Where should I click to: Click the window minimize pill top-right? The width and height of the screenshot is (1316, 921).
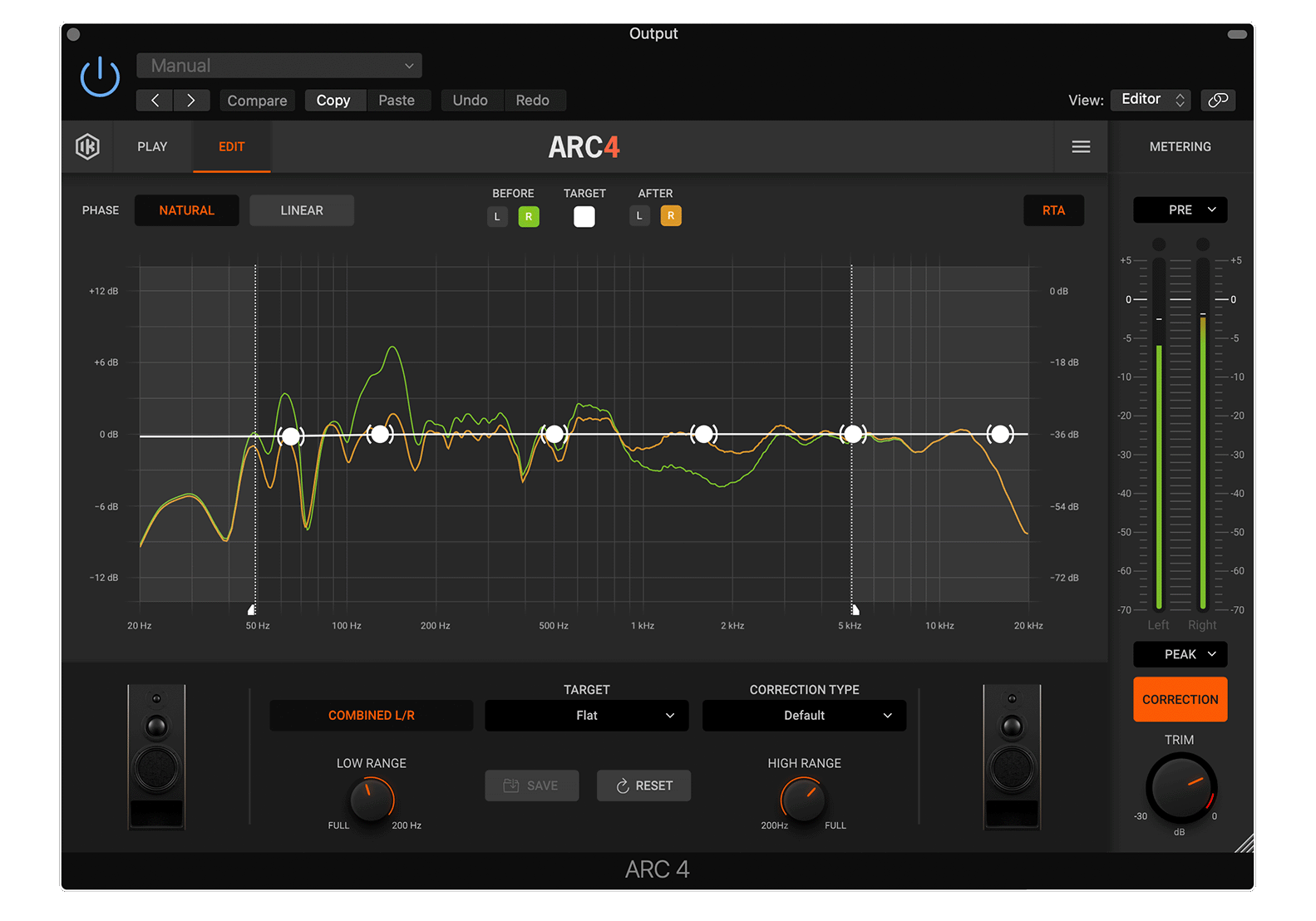(x=1237, y=34)
